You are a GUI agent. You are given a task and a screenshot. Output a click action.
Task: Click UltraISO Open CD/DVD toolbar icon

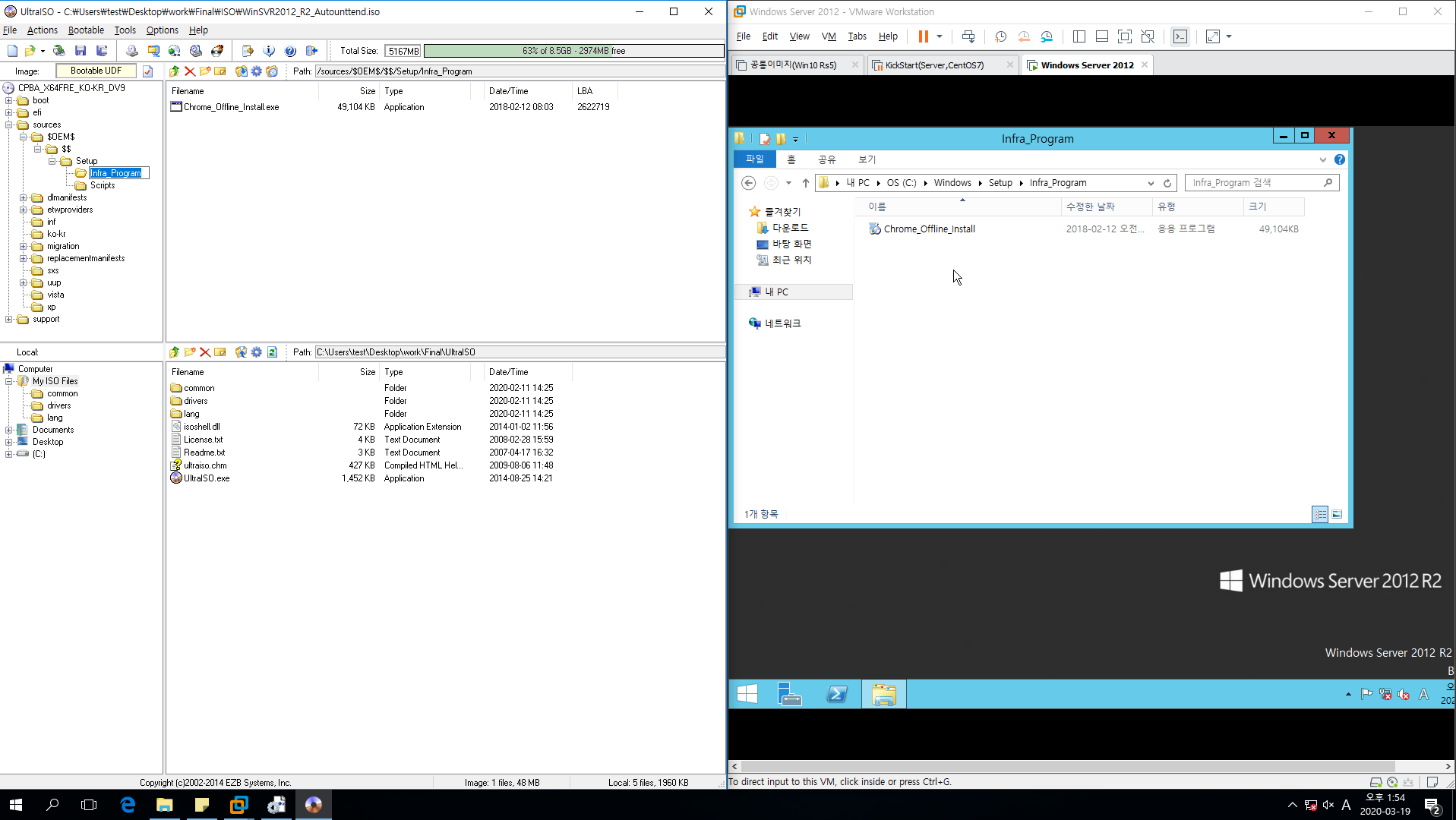(x=58, y=51)
